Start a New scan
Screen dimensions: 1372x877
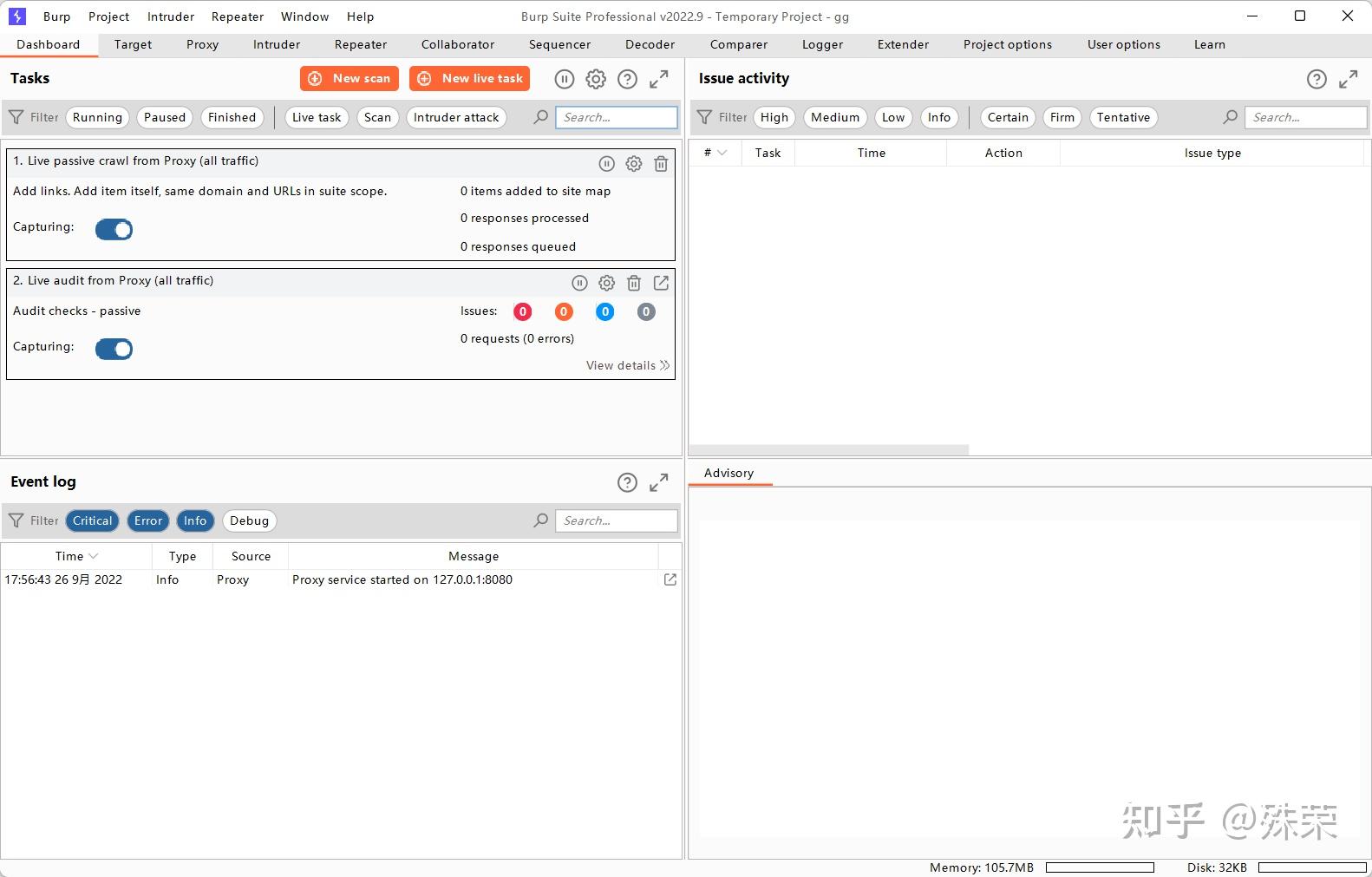pyautogui.click(x=350, y=78)
